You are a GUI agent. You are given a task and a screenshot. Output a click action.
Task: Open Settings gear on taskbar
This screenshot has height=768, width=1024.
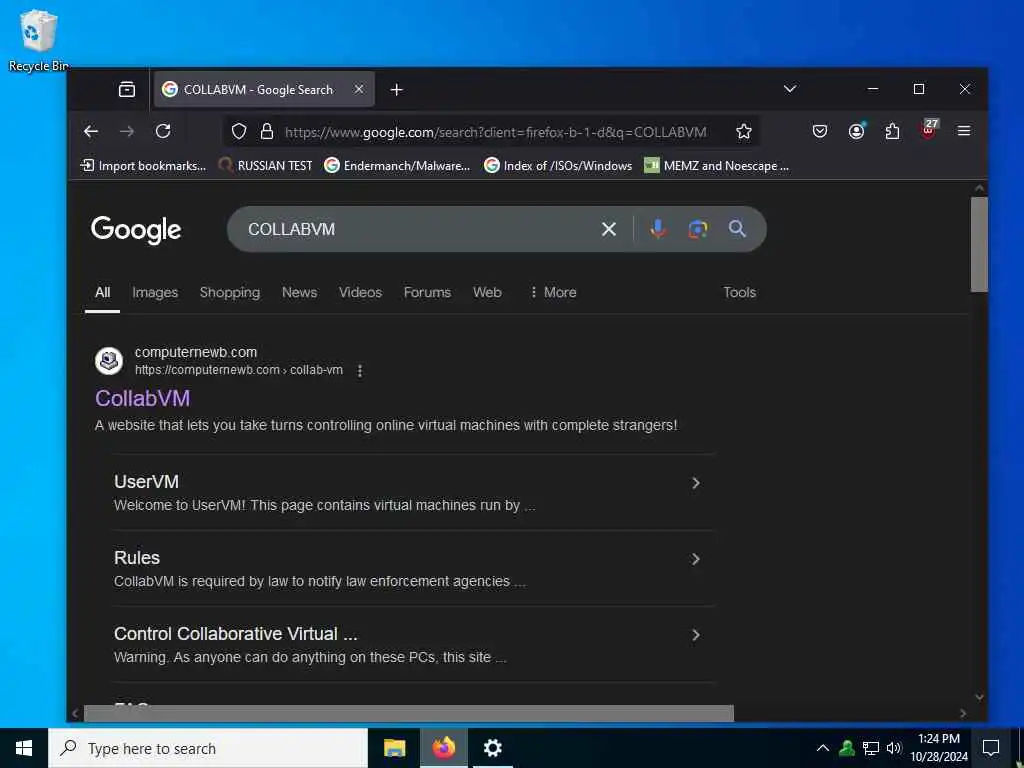[492, 748]
